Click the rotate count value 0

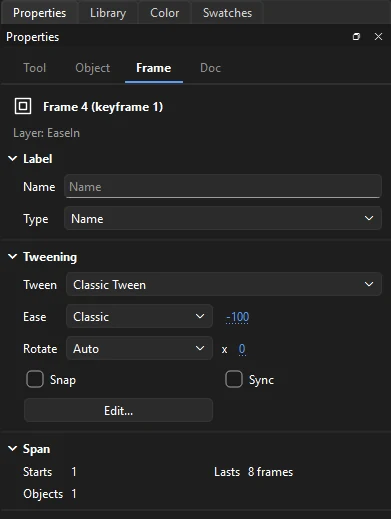coord(242,349)
